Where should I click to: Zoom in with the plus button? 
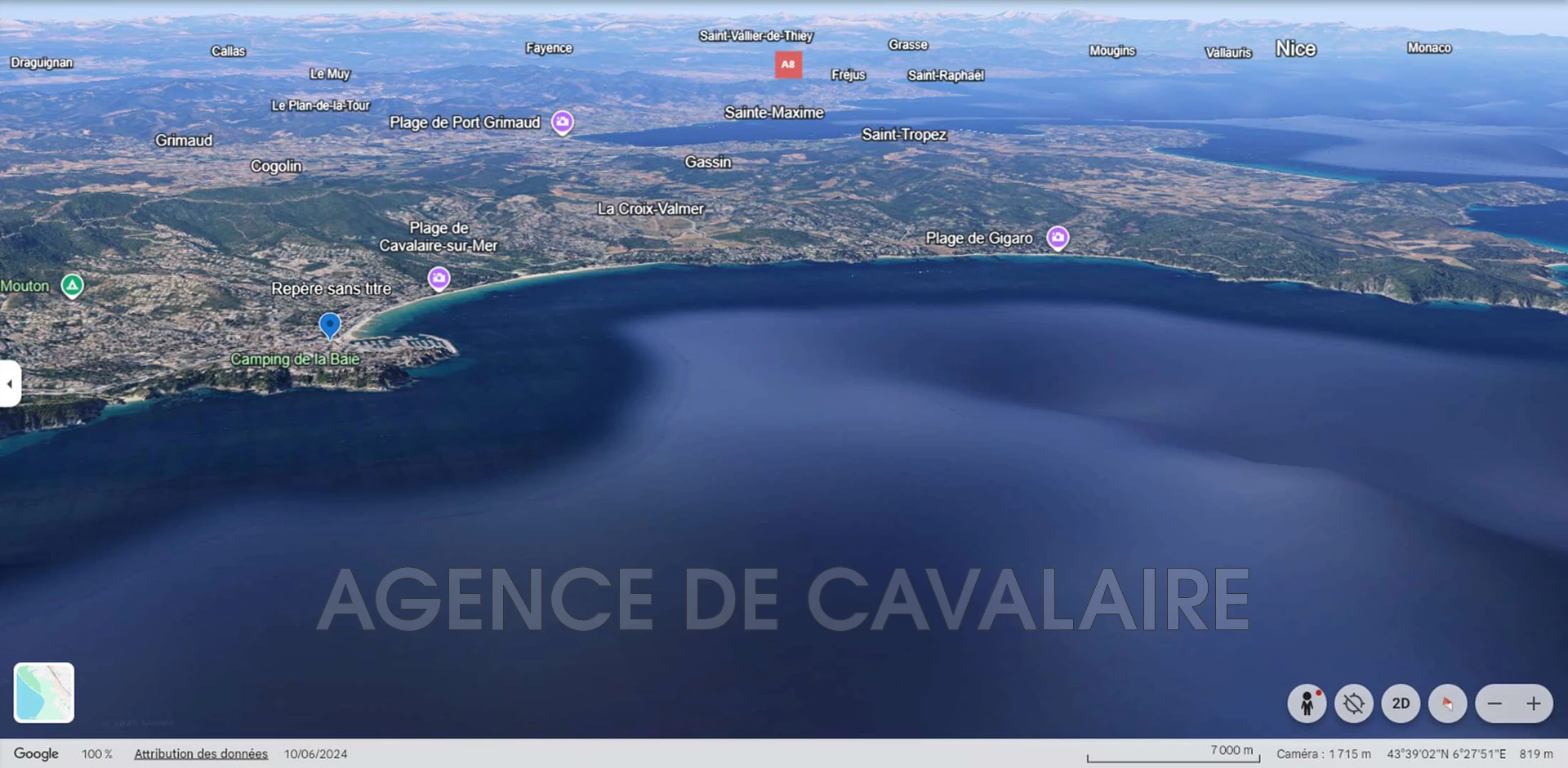1534,703
